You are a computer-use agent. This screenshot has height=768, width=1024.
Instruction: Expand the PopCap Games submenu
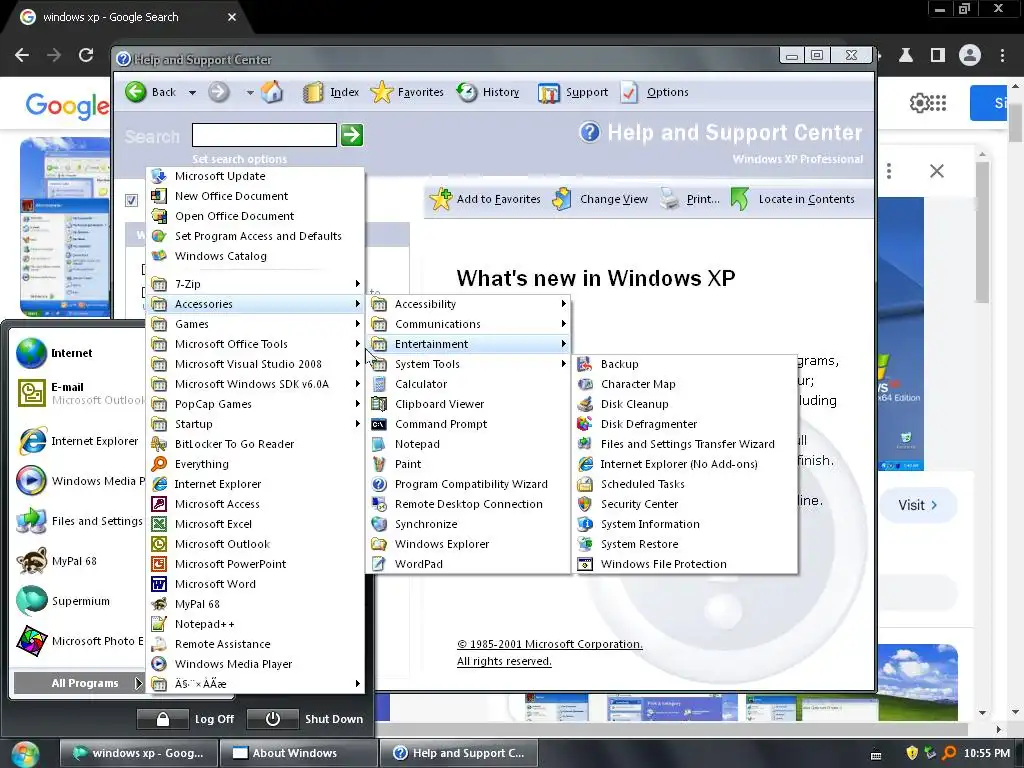coord(255,404)
